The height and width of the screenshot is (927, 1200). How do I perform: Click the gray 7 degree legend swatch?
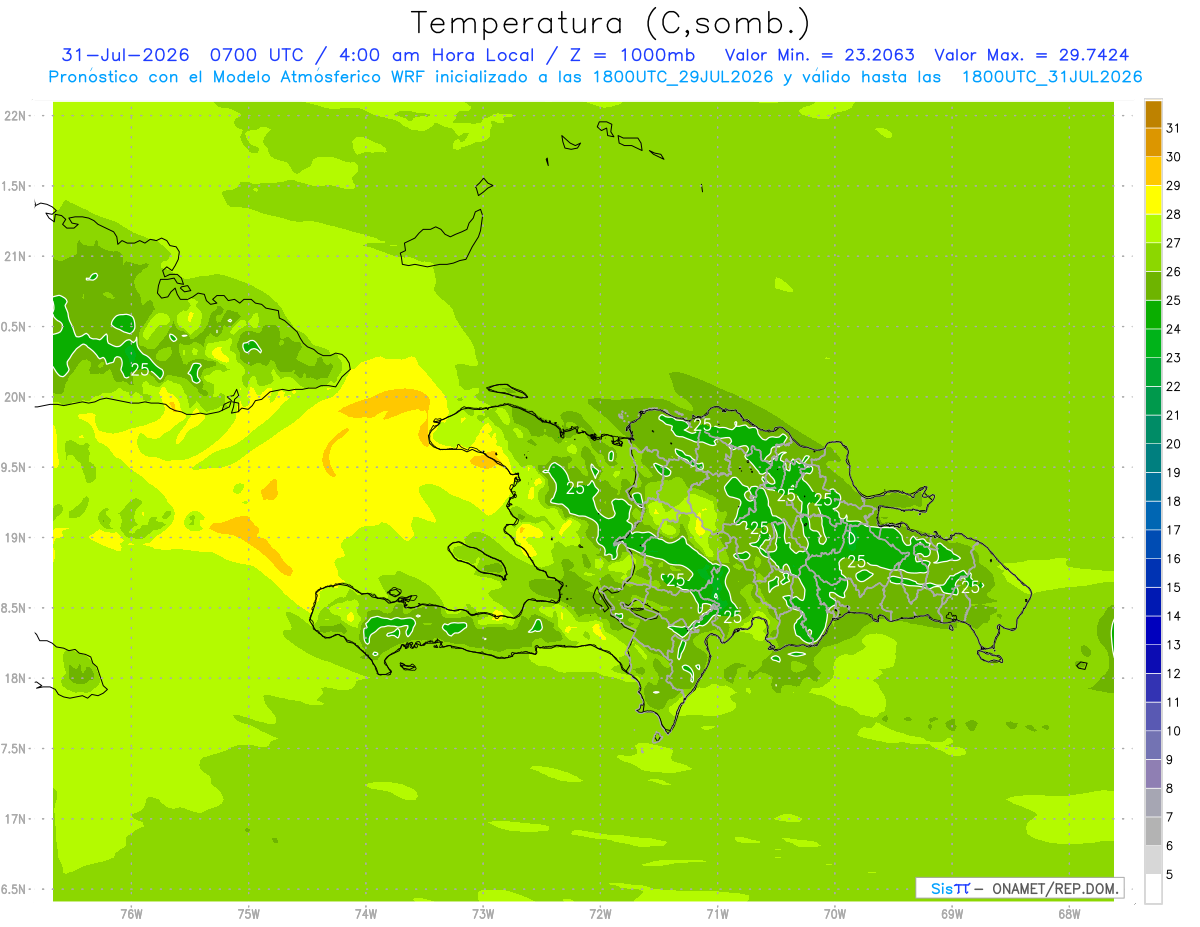pyautogui.click(x=1153, y=803)
